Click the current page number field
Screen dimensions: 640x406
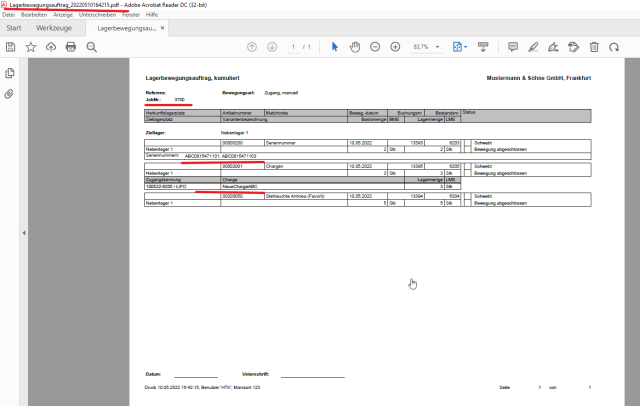(292, 47)
